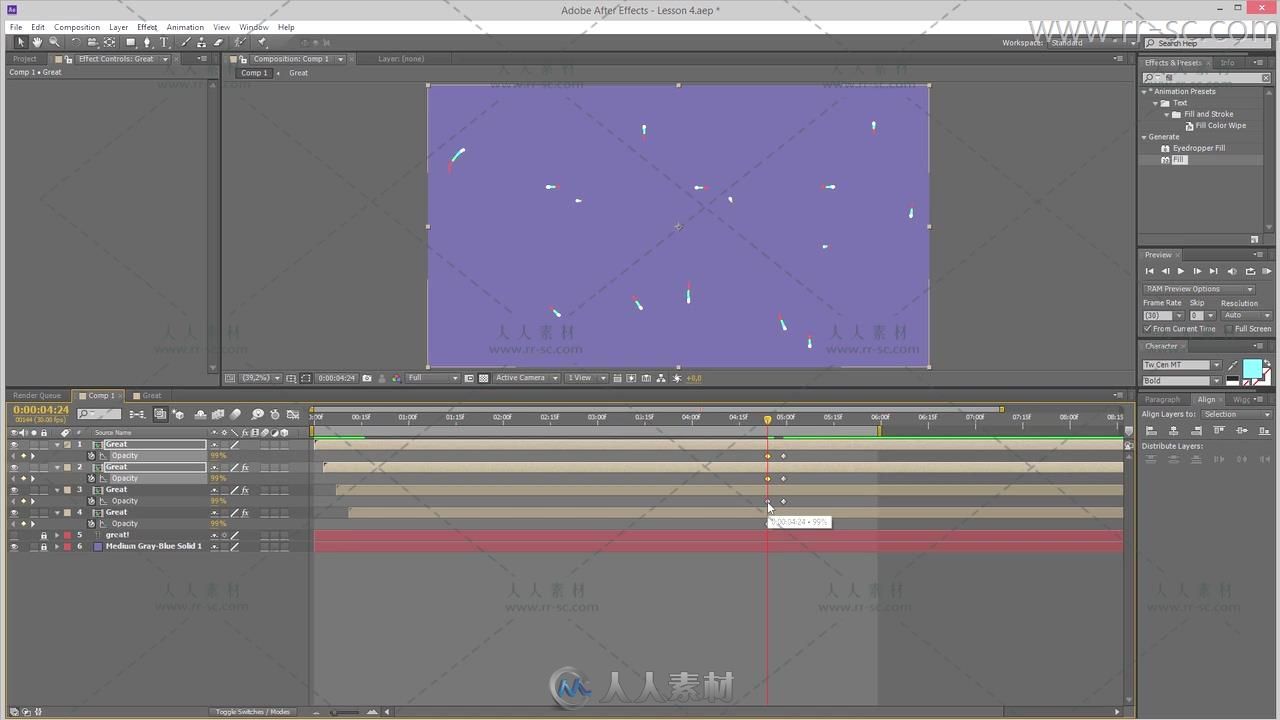Select the Eraser tool
This screenshot has height=720, width=1280.
pyautogui.click(x=218, y=43)
